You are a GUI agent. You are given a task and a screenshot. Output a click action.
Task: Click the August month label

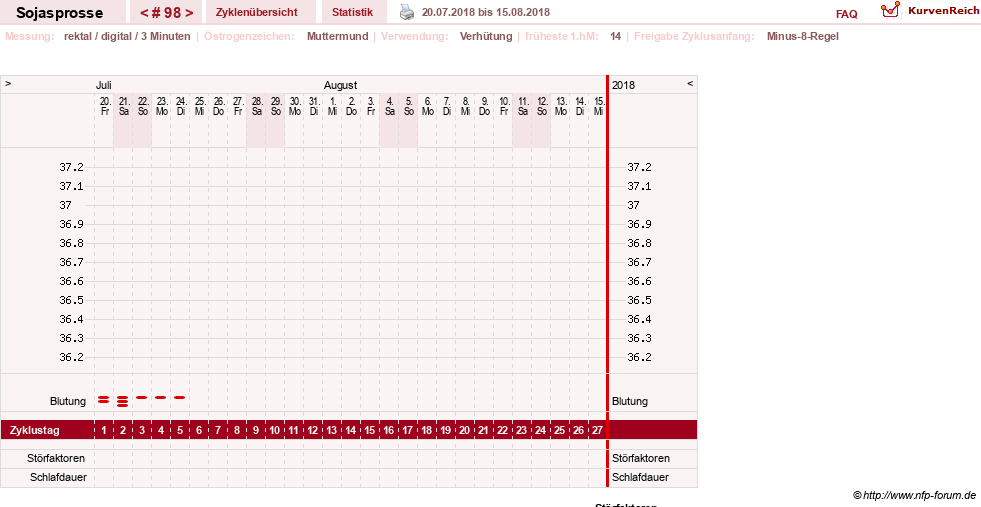click(x=340, y=85)
